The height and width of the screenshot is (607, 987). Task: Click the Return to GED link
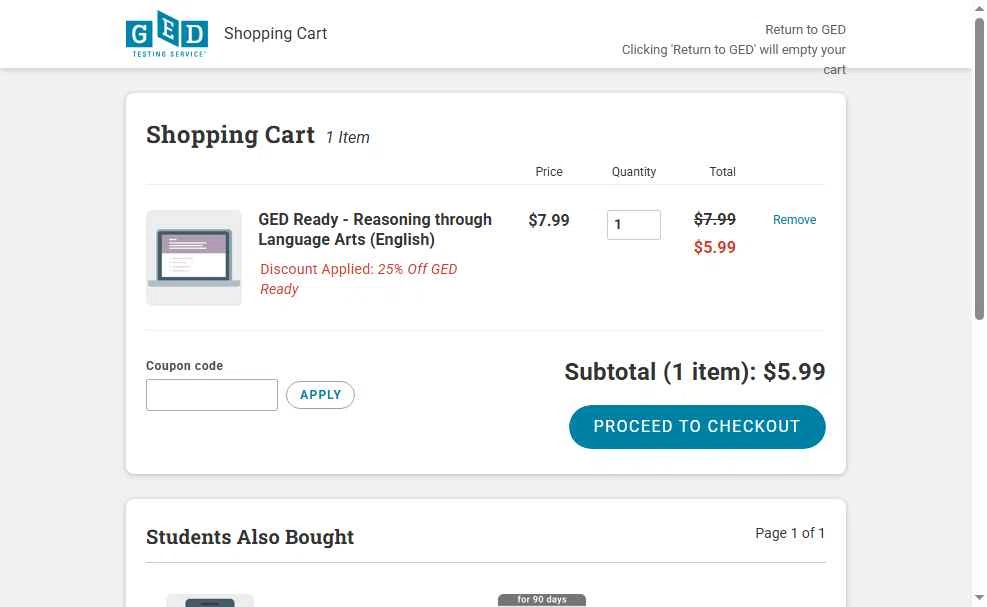pyautogui.click(x=805, y=30)
